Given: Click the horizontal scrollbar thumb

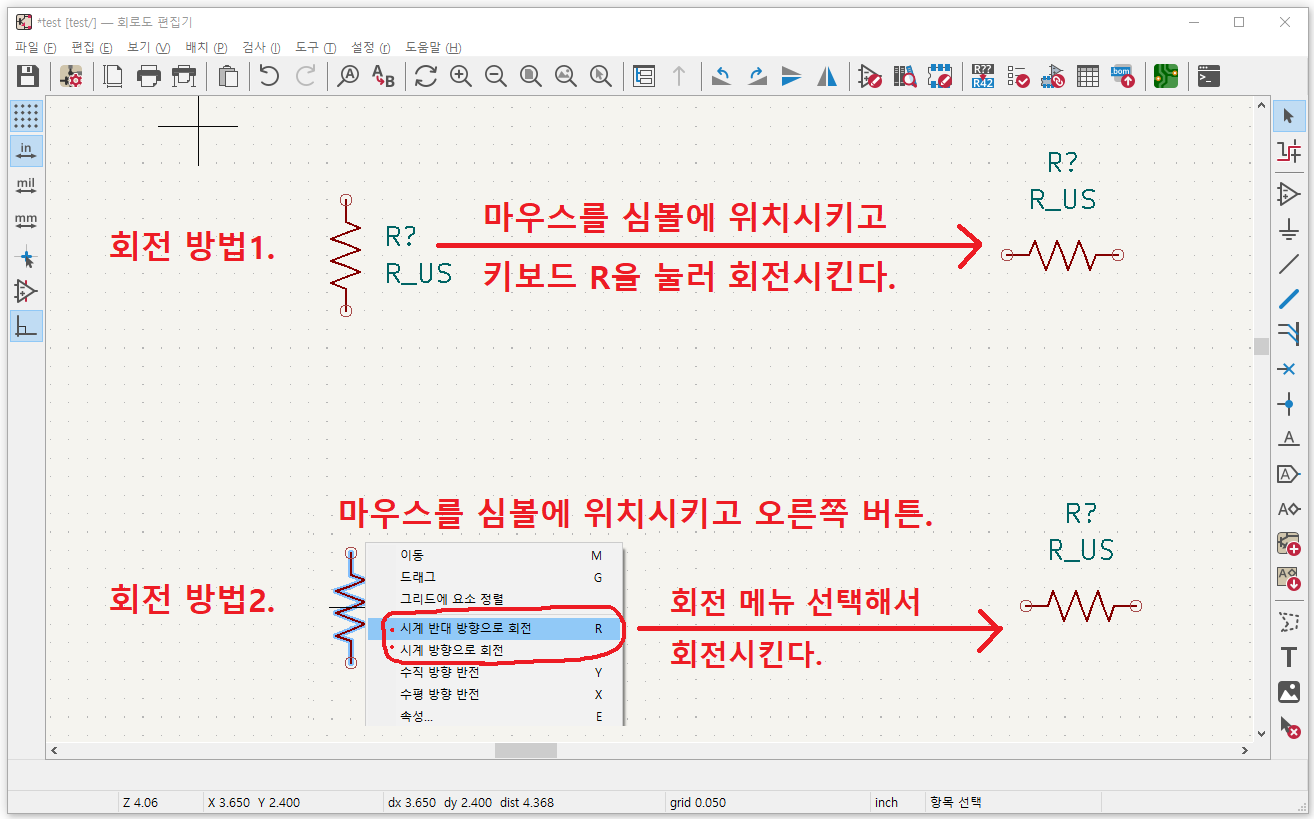Looking at the screenshot, I should pos(526,750).
